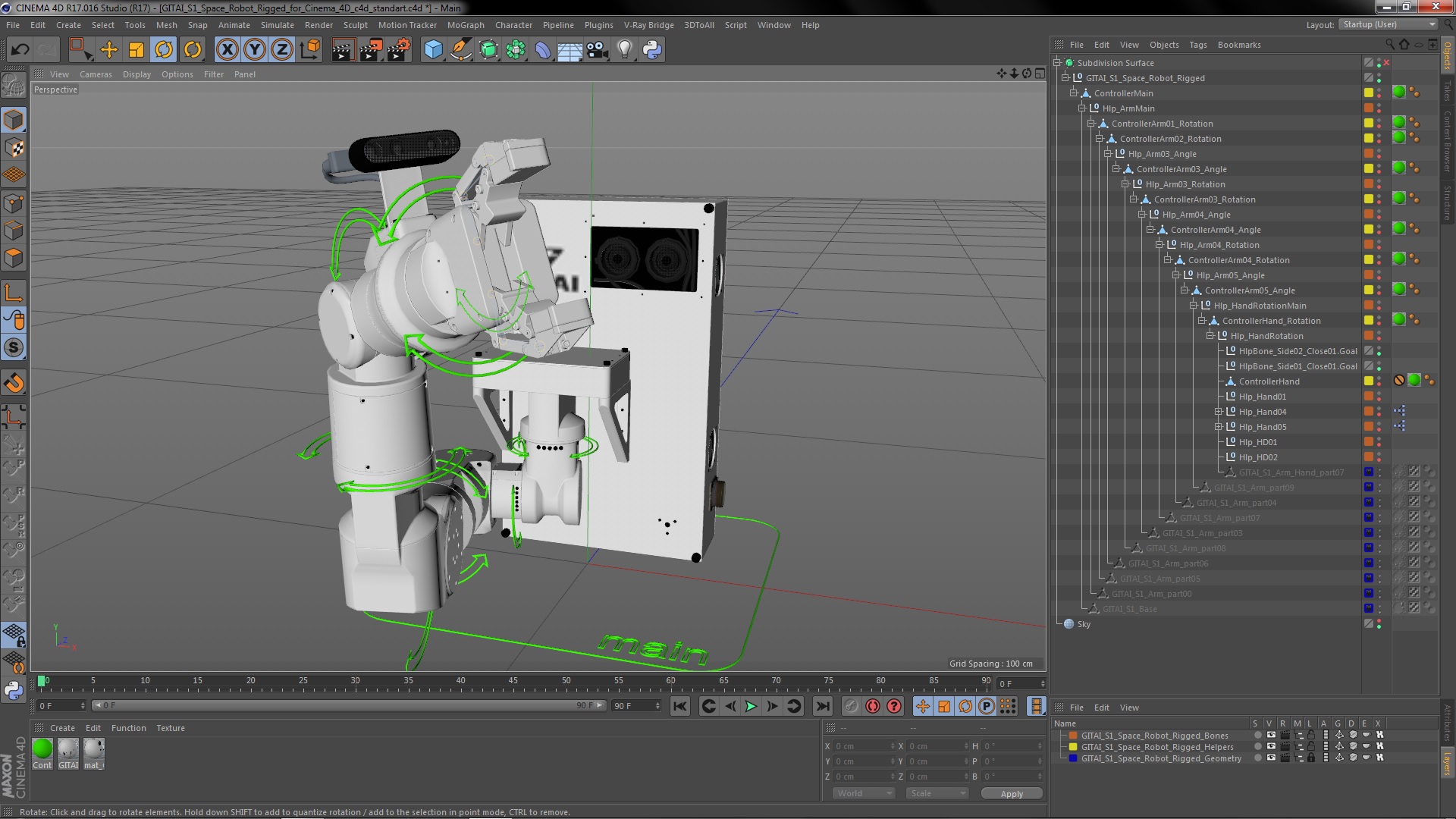The image size is (1456, 819).
Task: Toggle the Z axis lock
Action: (x=282, y=50)
